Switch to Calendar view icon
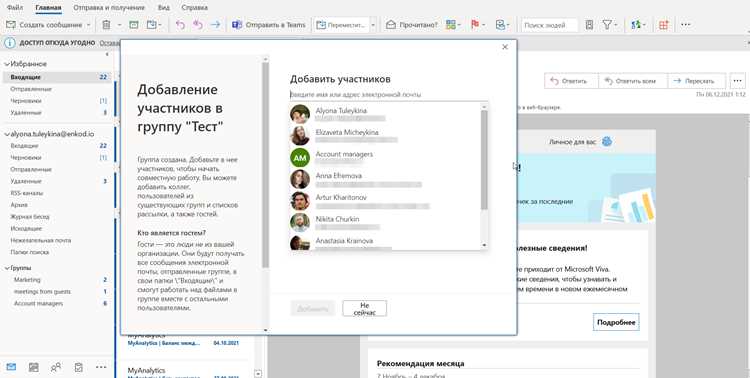Image resolution: width=750 pixels, height=378 pixels. 33,367
